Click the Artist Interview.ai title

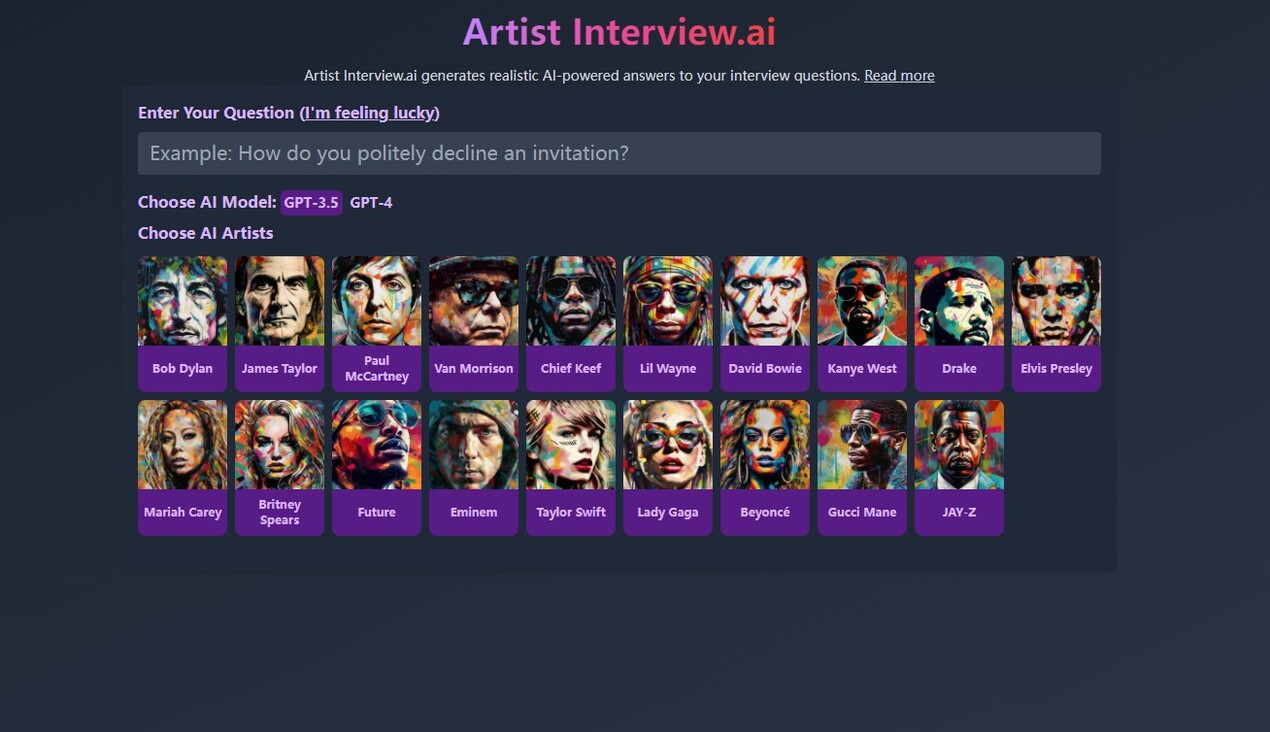pyautogui.click(x=618, y=32)
